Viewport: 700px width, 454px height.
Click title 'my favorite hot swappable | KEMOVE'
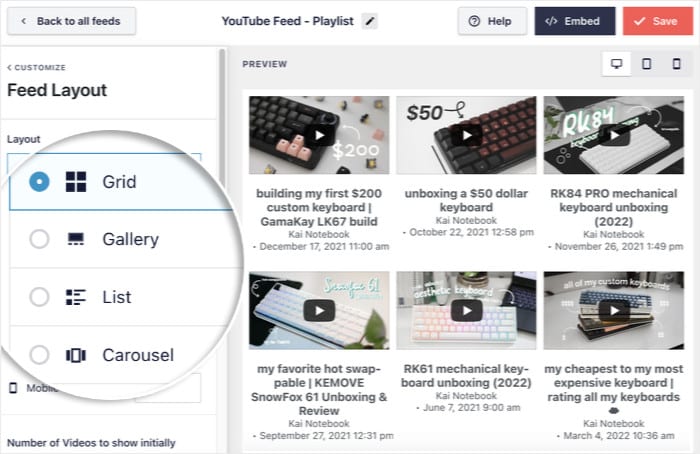319,389
